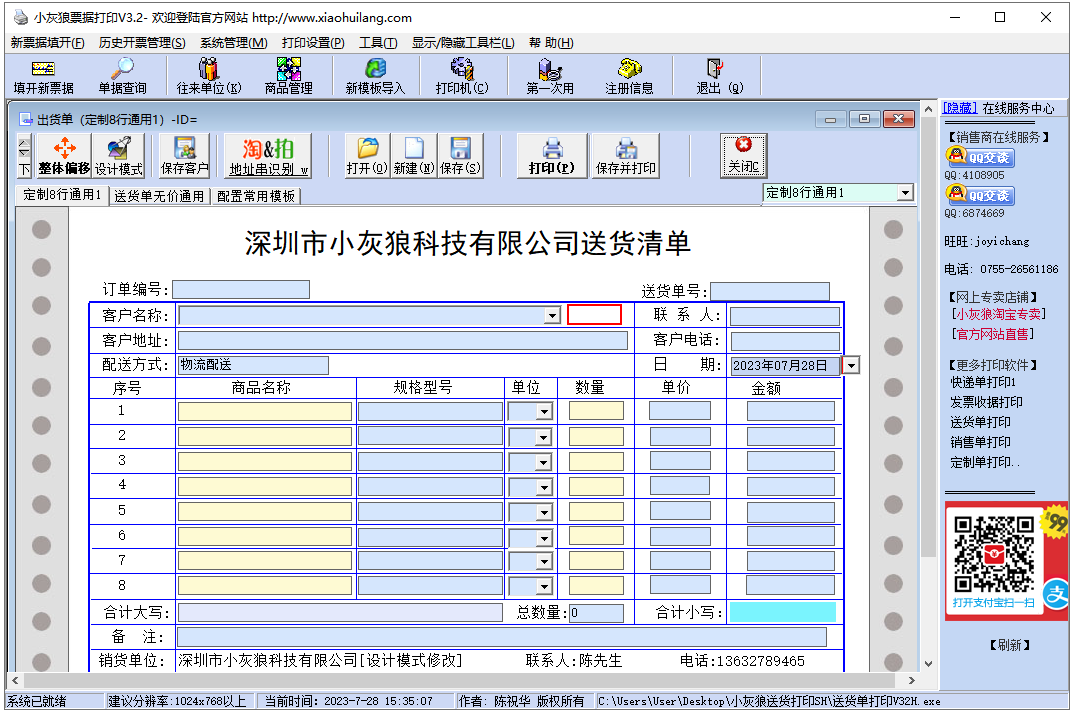Open 显示/隐藏工具栏(L) menu
The height and width of the screenshot is (713, 1073).
click(x=463, y=42)
